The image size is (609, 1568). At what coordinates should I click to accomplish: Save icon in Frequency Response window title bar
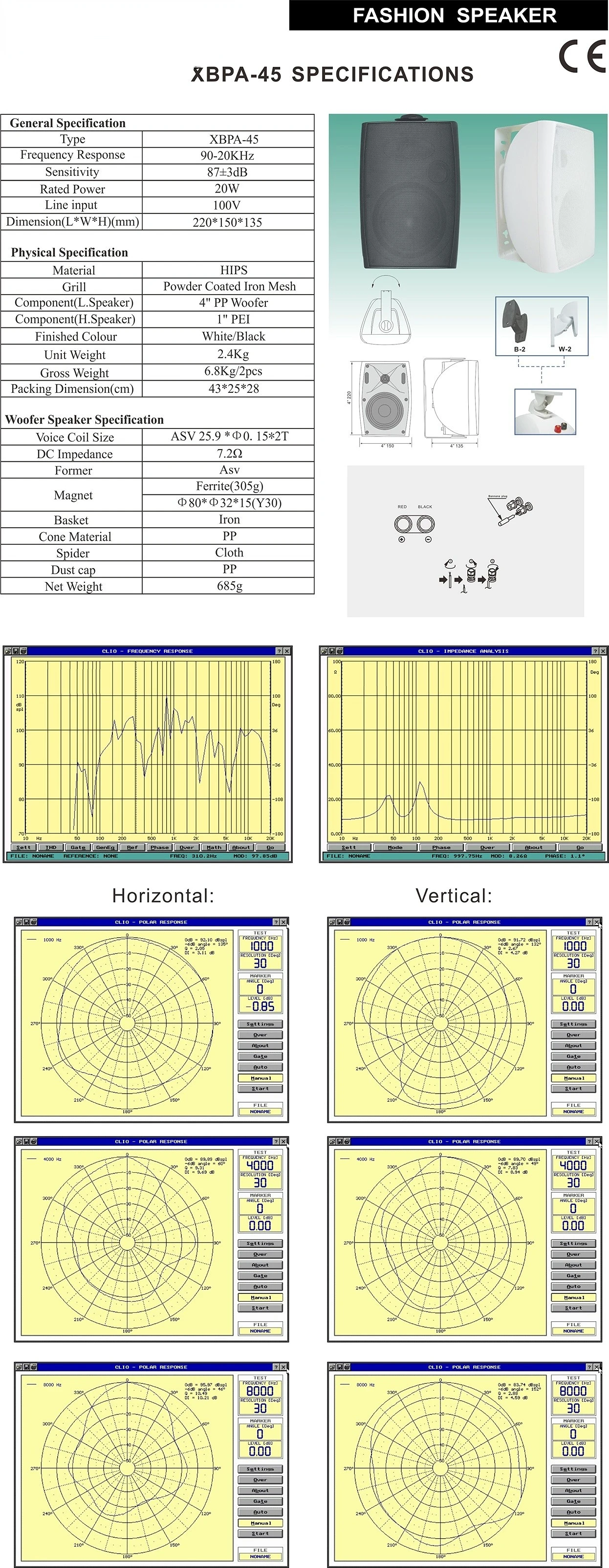(x=15, y=651)
